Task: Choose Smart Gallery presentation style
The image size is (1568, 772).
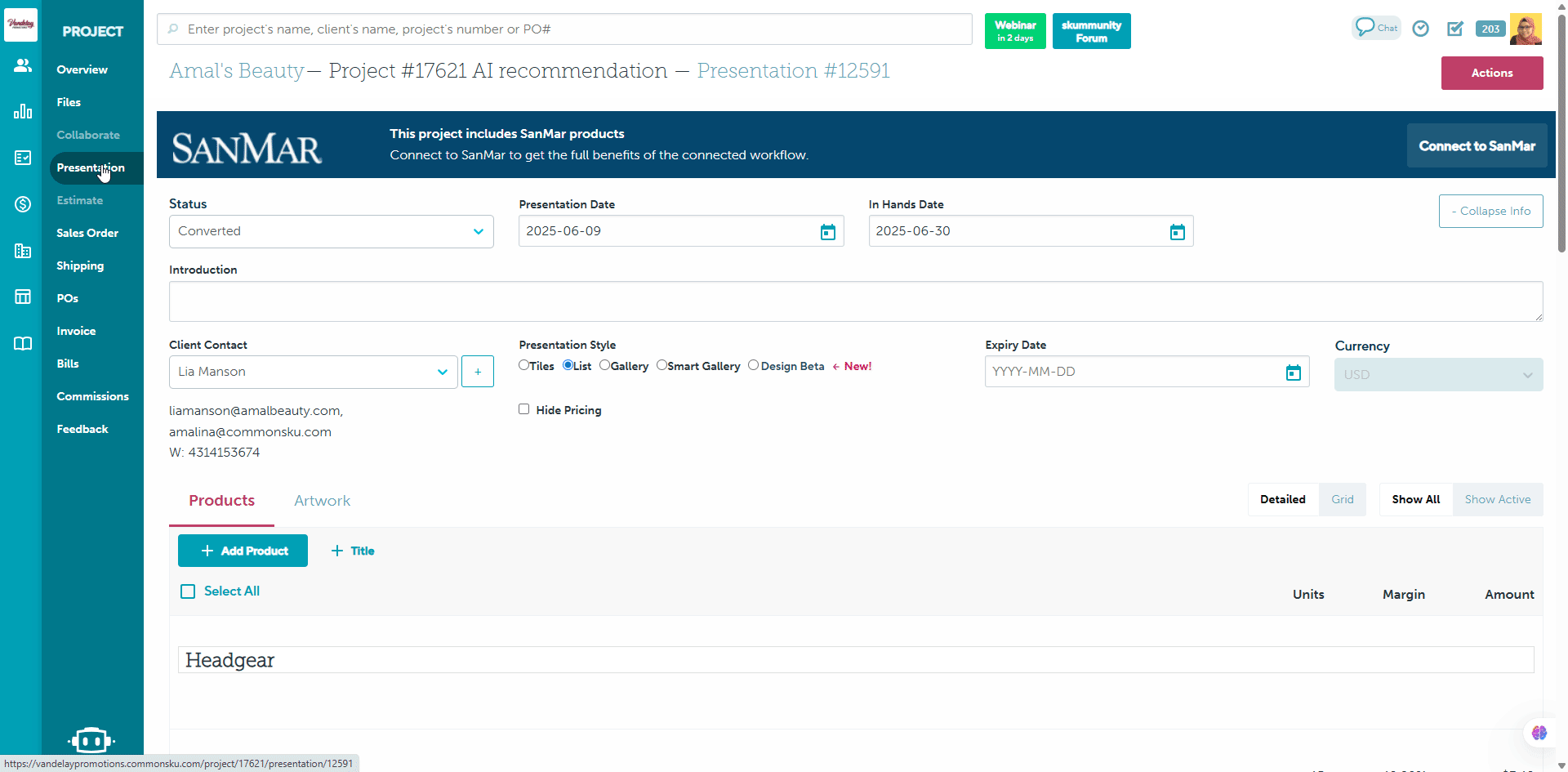Action: click(661, 365)
